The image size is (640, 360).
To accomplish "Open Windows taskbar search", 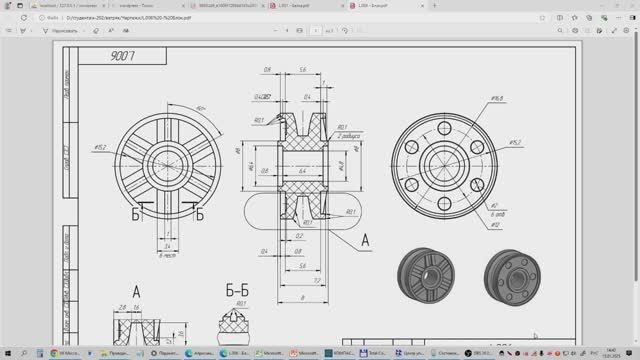I will click(24, 353).
